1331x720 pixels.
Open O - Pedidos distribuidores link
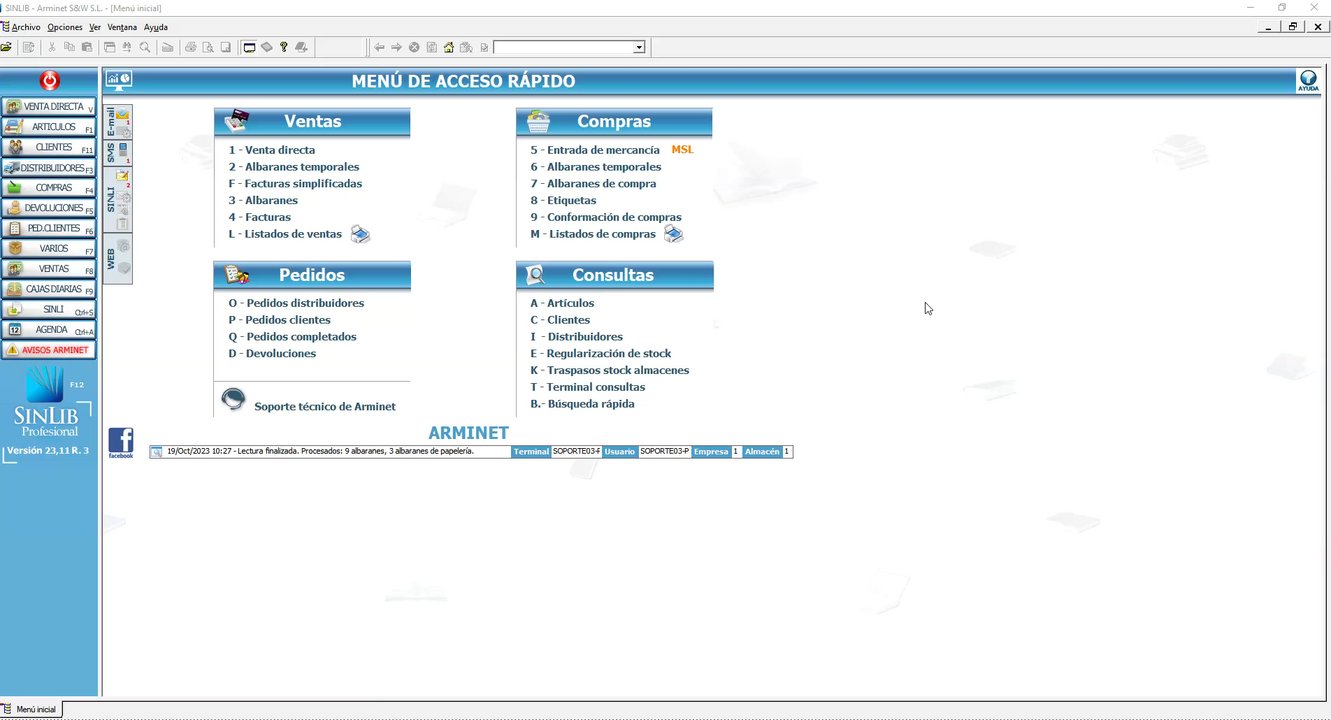296,303
